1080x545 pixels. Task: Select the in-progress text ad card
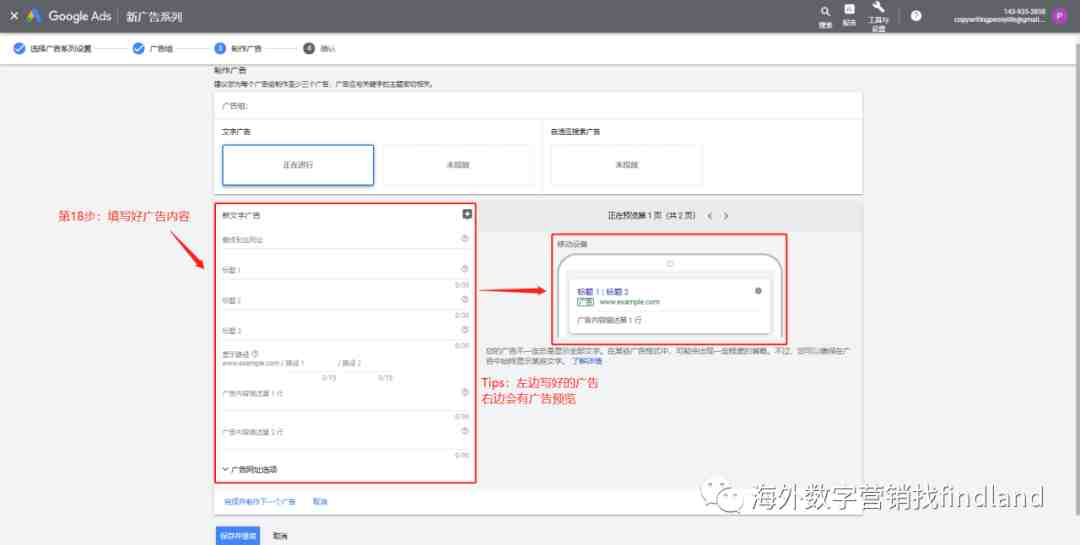(298, 165)
